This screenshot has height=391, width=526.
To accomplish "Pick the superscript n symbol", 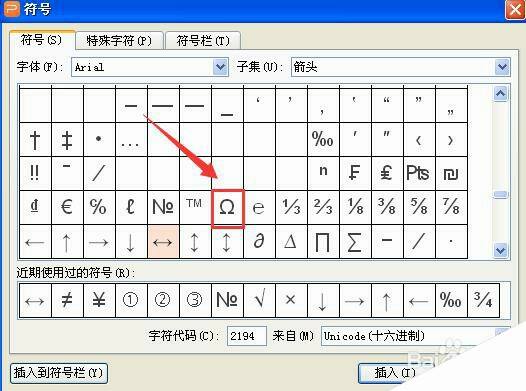I will click(323, 174).
